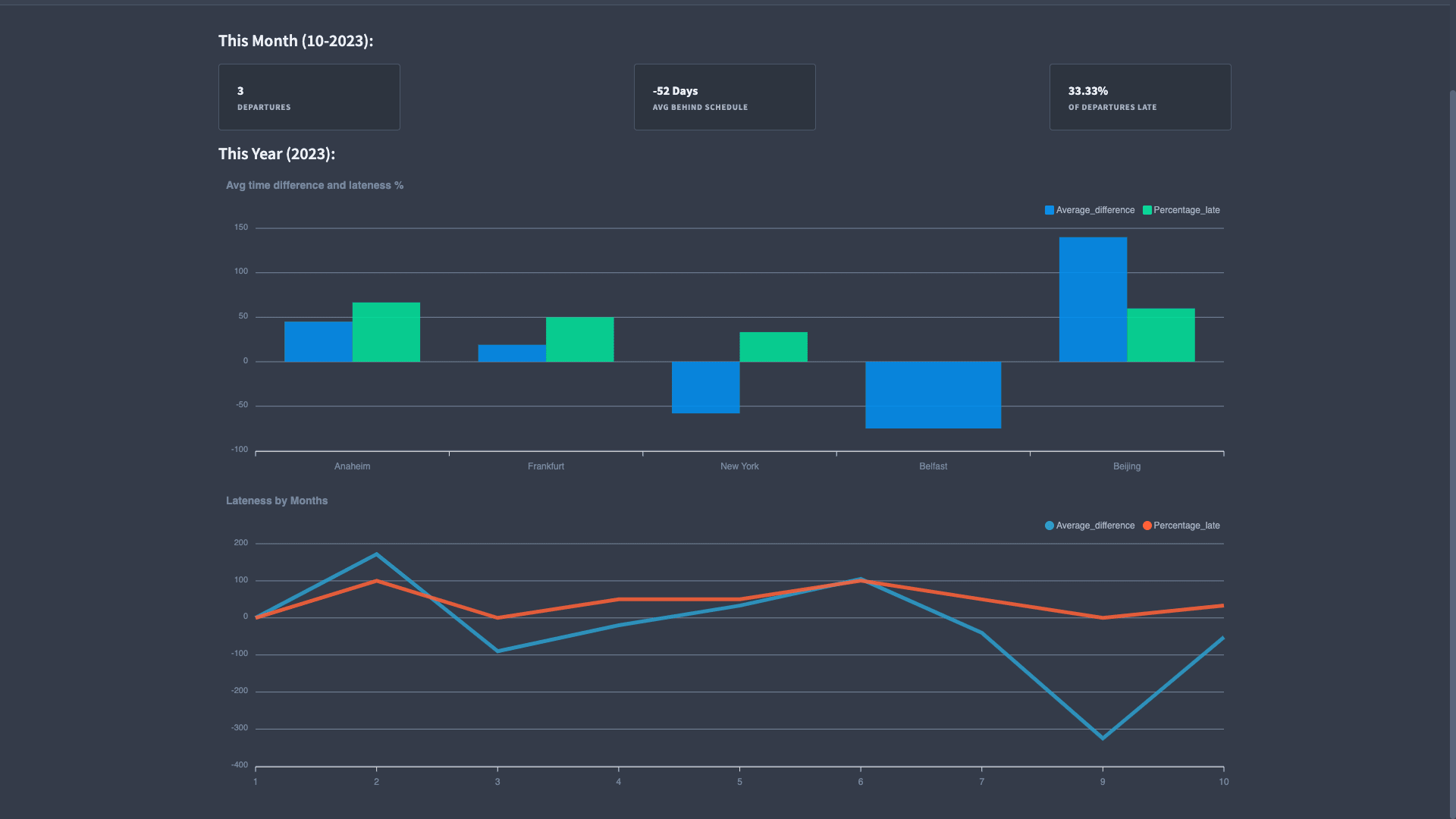This screenshot has width=1456, height=819.
Task: Select Beijing tall blue Average_difference bar
Action: click(1094, 300)
